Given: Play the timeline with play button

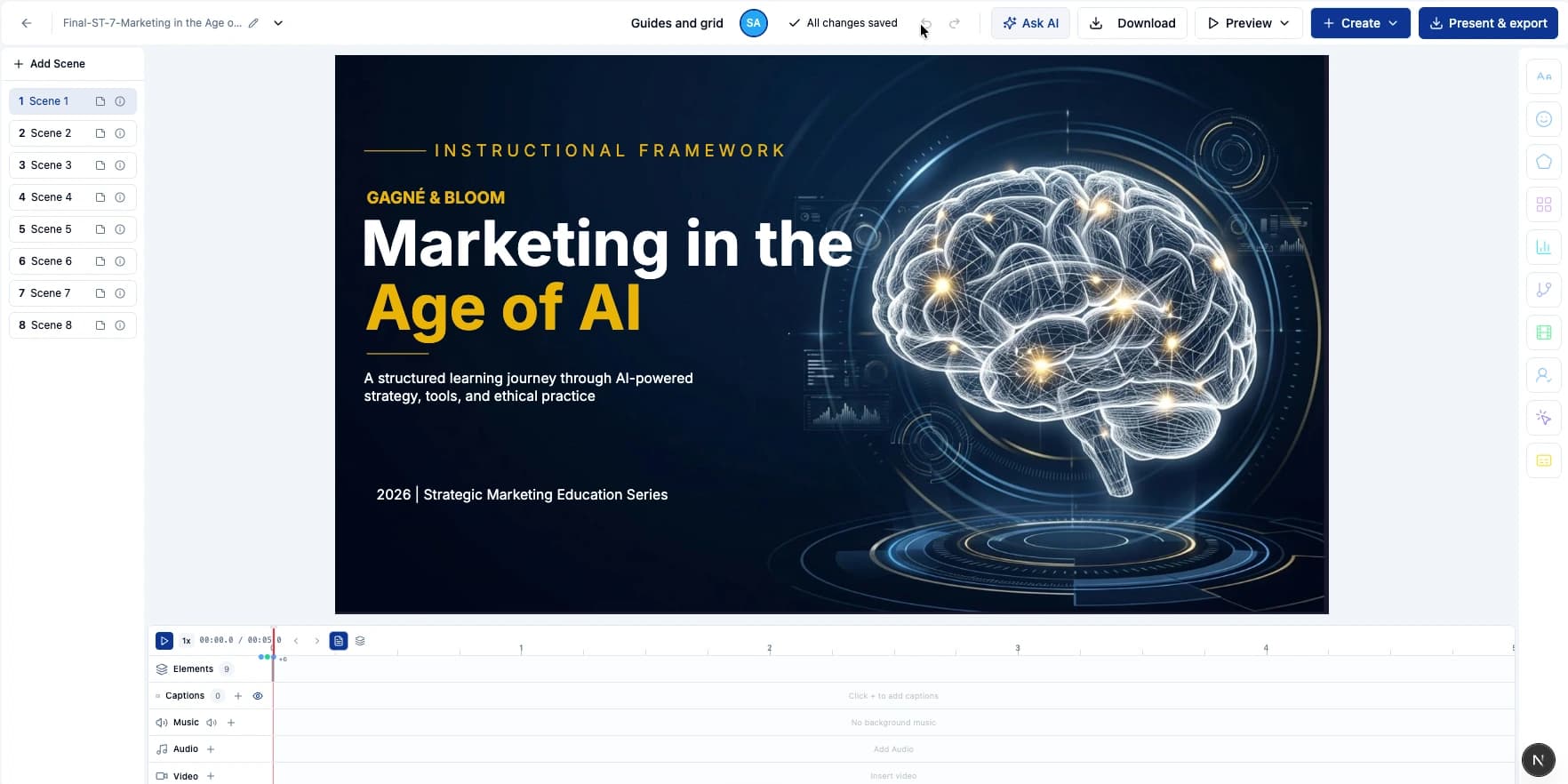Looking at the screenshot, I should [x=164, y=640].
